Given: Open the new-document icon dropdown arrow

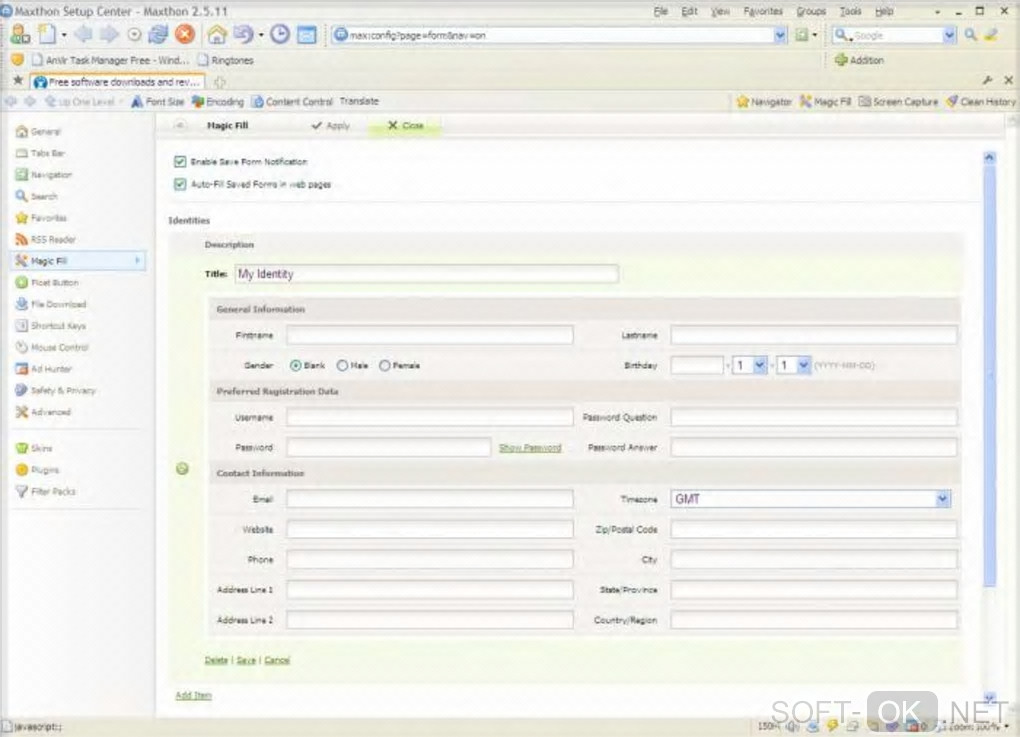Looking at the screenshot, I should point(64,34).
